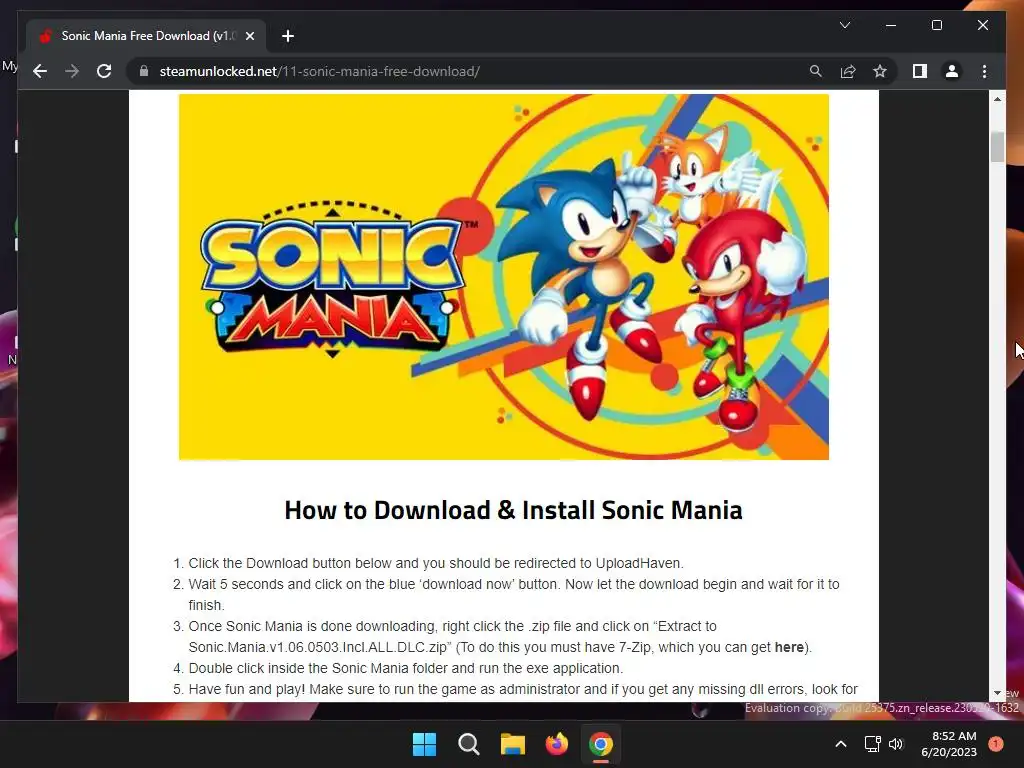Viewport: 1024px width, 768px height.
Task: Minimize the Chrome window
Action: click(x=891, y=25)
